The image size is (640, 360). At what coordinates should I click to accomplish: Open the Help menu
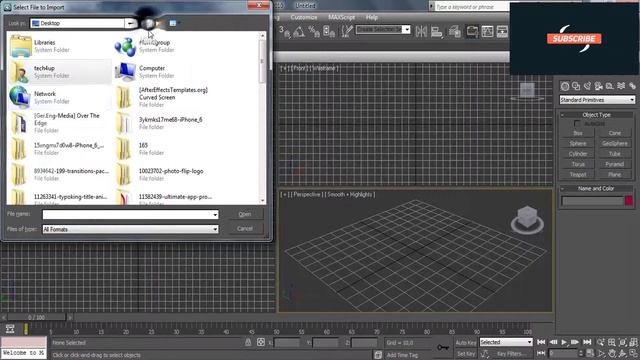[371, 17]
